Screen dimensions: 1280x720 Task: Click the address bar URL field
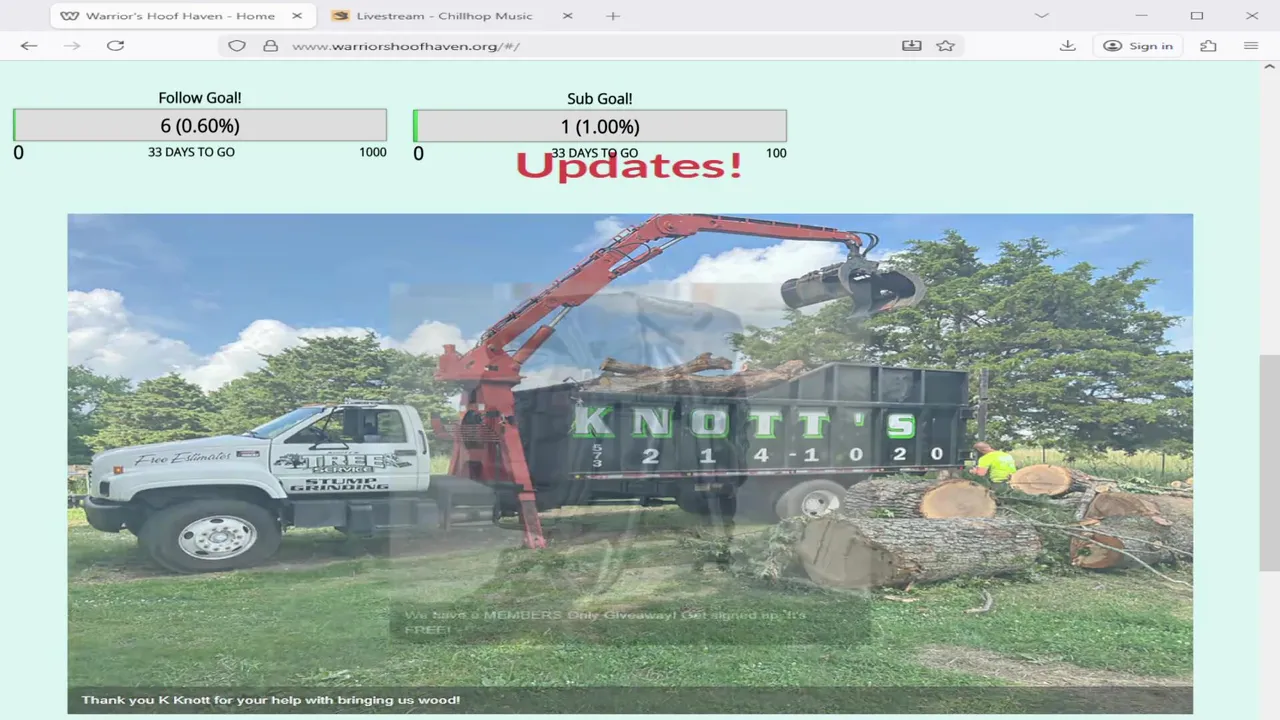pyautogui.click(x=590, y=46)
